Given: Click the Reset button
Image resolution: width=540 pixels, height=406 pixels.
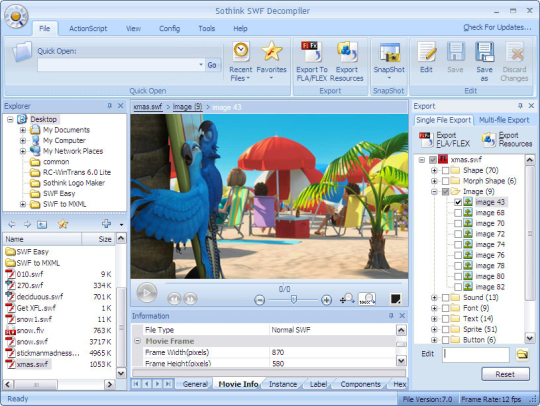Looking at the screenshot, I should click(505, 374).
